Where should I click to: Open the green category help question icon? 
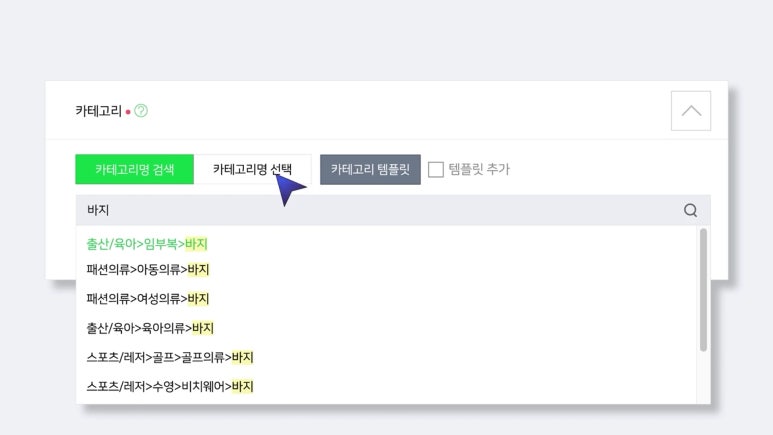141,111
